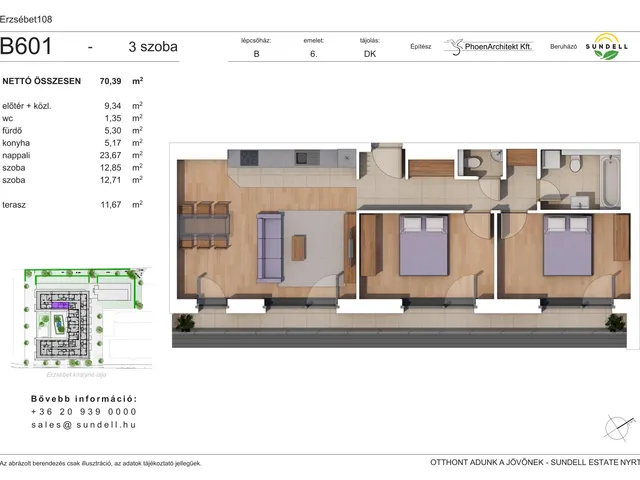The width and height of the screenshot is (640, 480).
Task: Click the purple sofa in the living room
Action: point(269,245)
